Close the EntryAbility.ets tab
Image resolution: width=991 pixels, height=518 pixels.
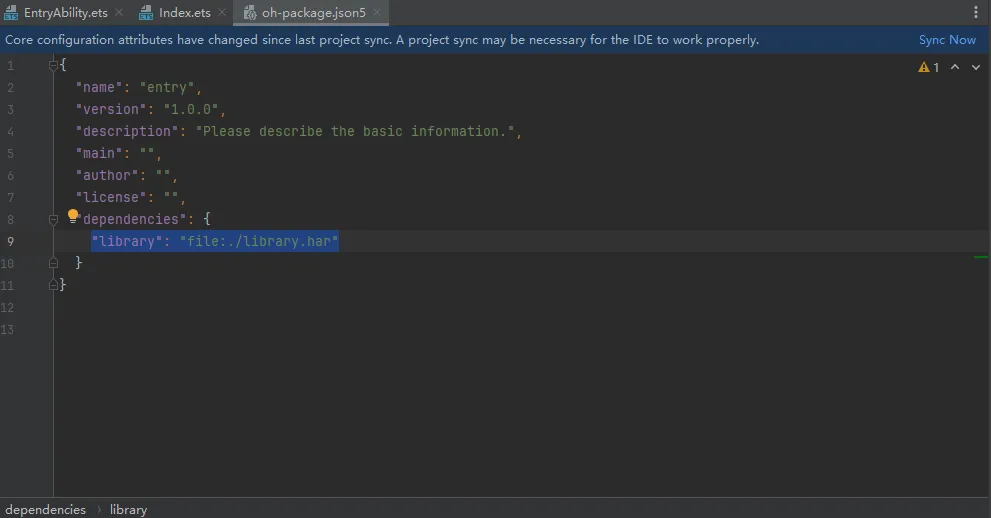point(119,12)
